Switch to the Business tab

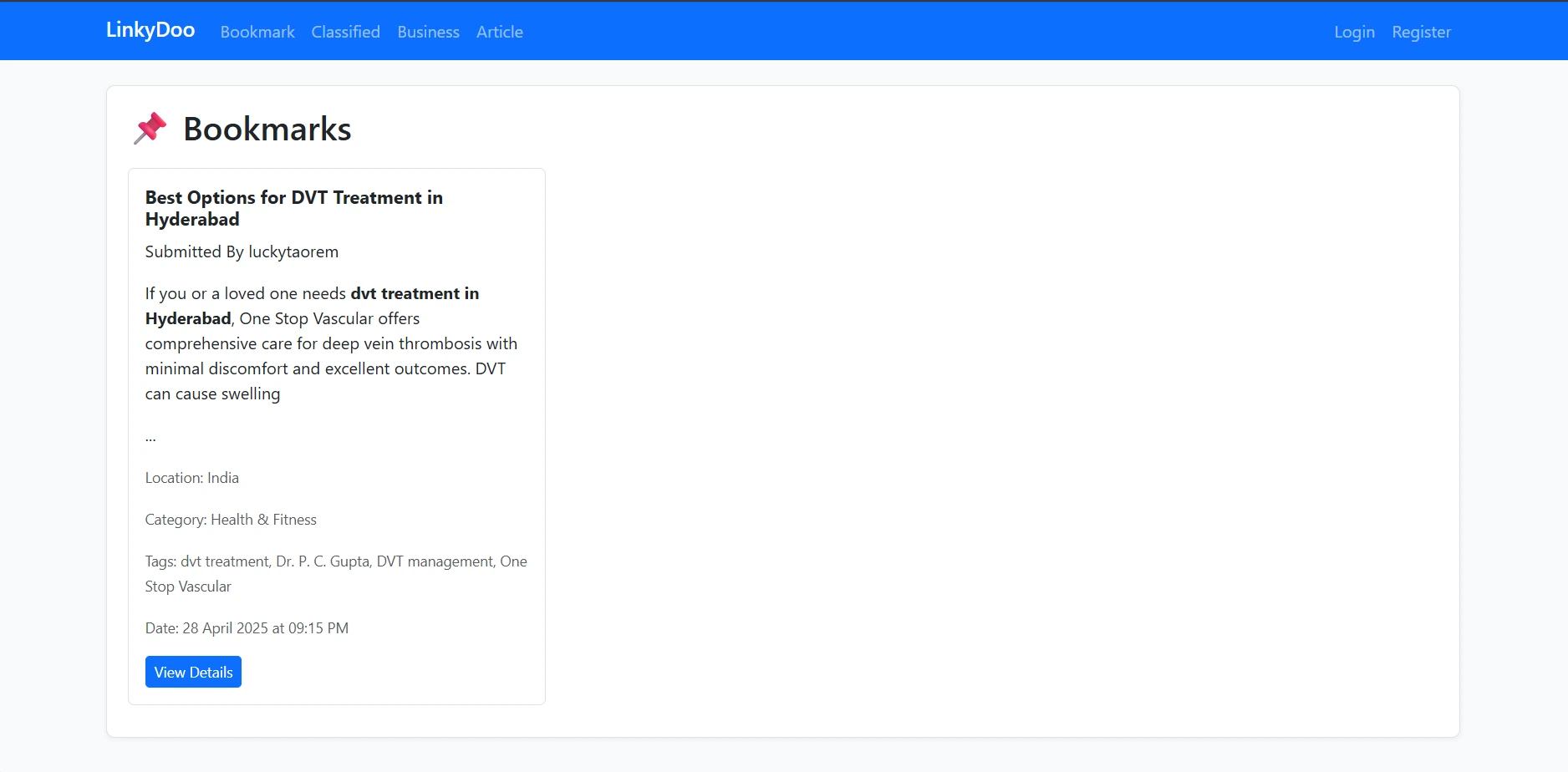click(x=428, y=32)
